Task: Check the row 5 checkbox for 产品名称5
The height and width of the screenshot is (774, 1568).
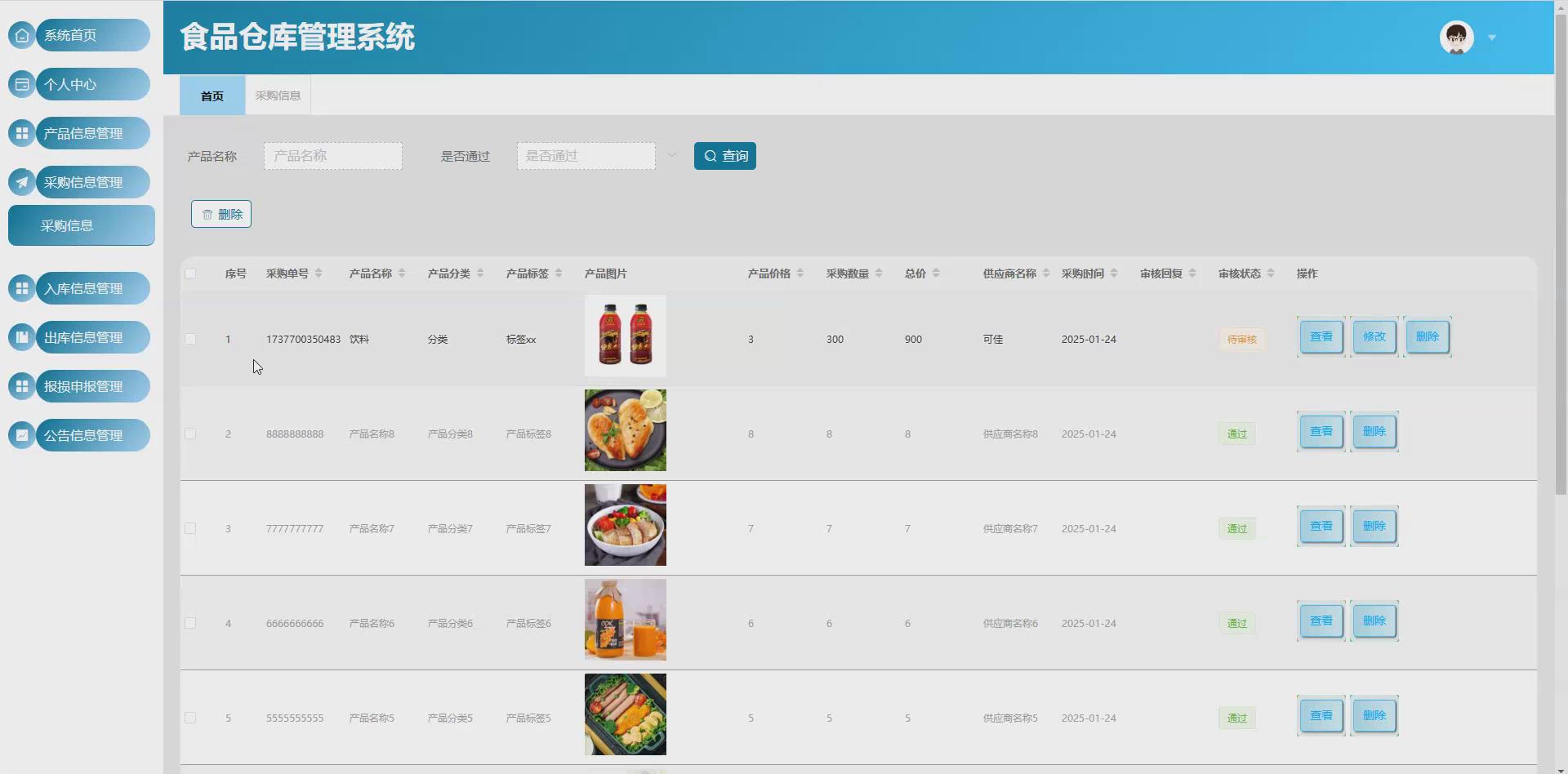Action: coord(190,718)
